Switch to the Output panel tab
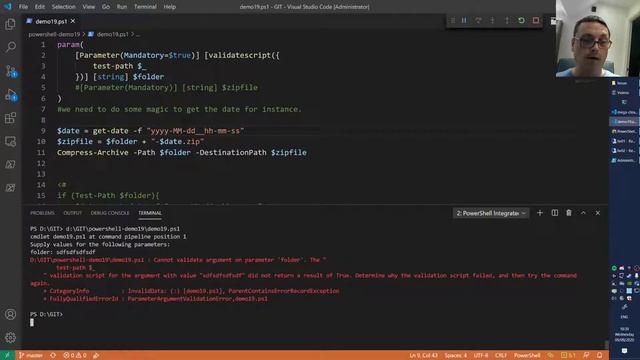The height and width of the screenshot is (360, 640). coord(73,213)
